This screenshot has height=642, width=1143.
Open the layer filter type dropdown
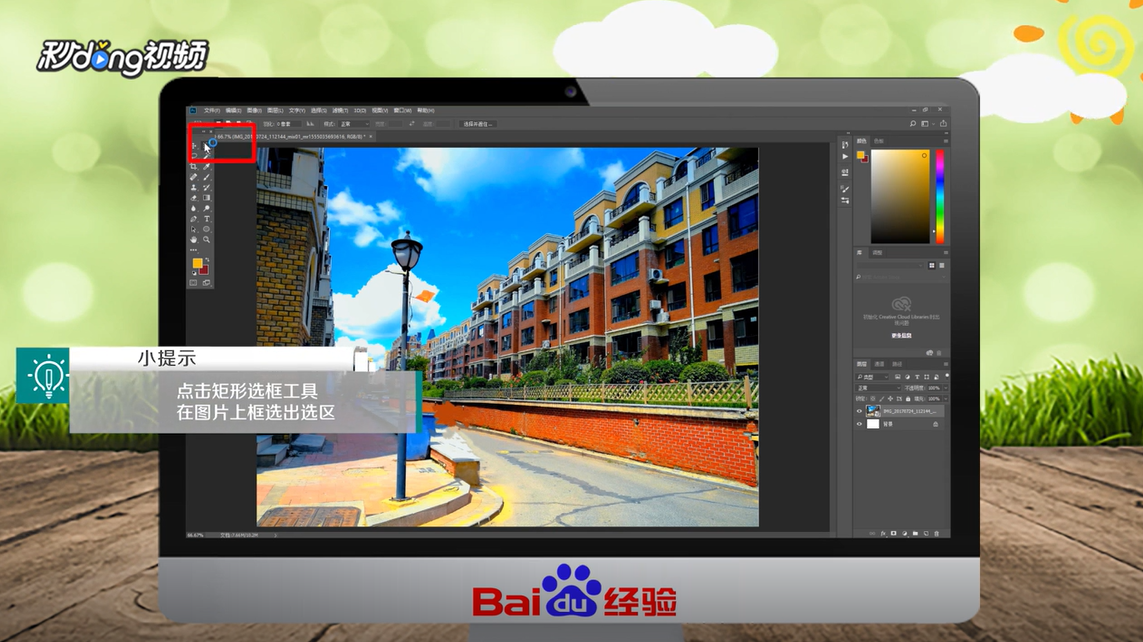(873, 377)
